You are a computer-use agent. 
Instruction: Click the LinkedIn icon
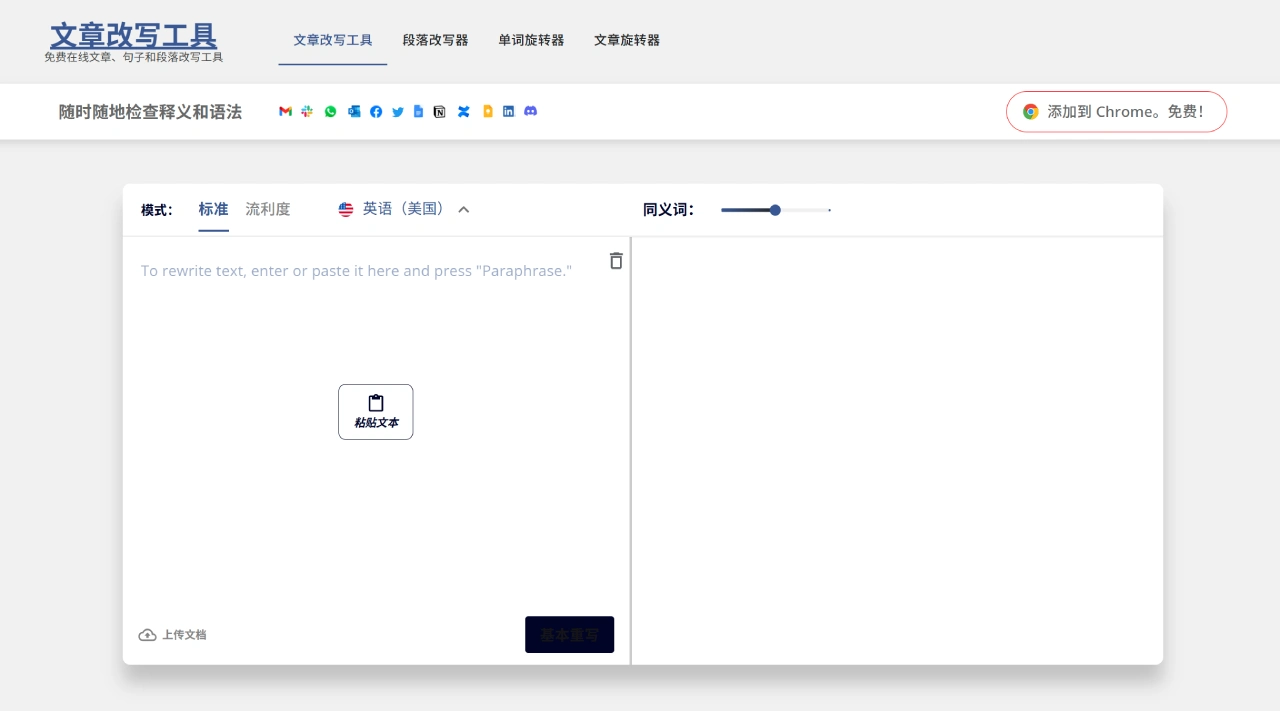(x=508, y=112)
